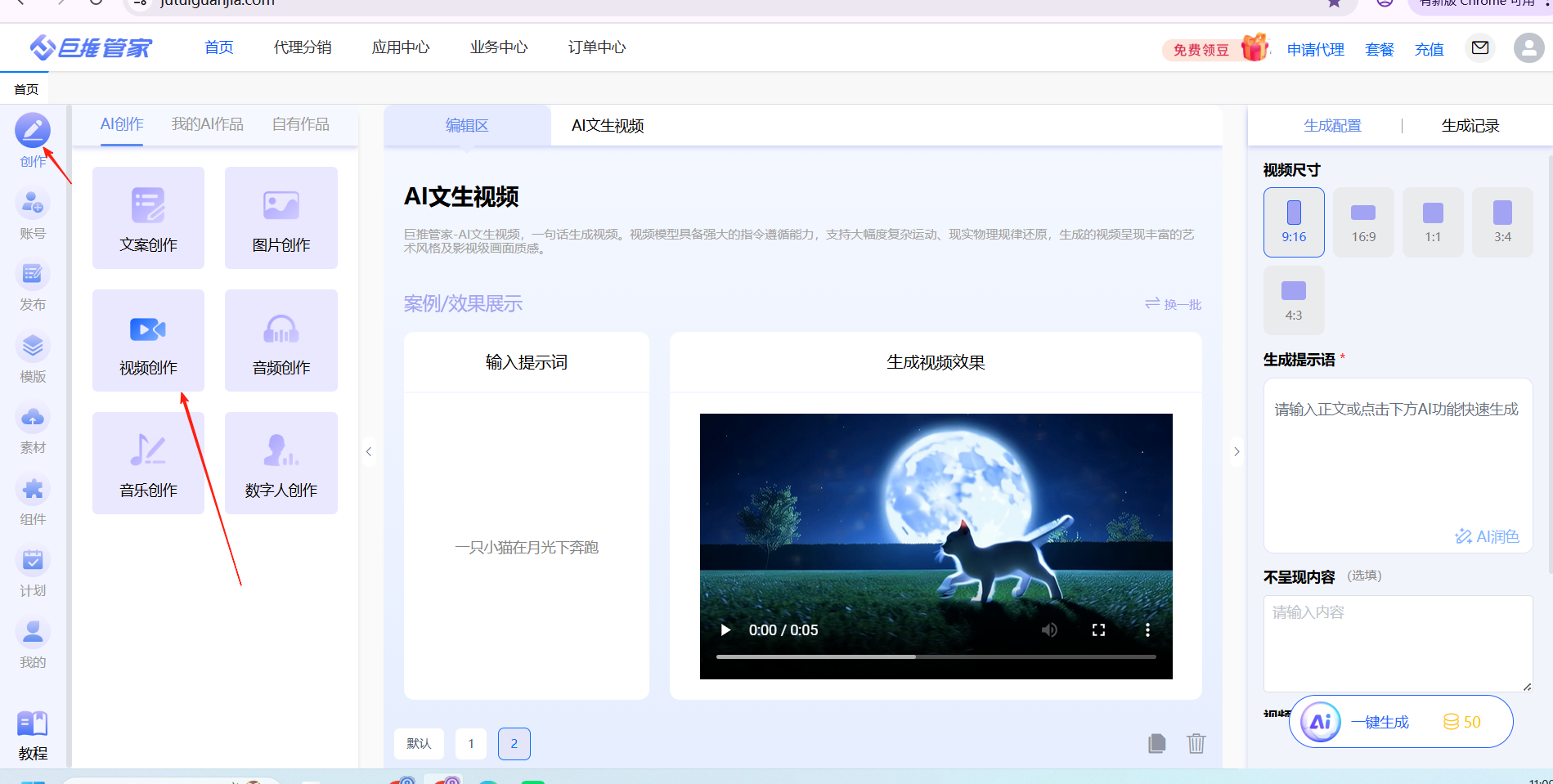Open the video more-options menu
Image resolution: width=1553 pixels, height=784 pixels.
1147,630
